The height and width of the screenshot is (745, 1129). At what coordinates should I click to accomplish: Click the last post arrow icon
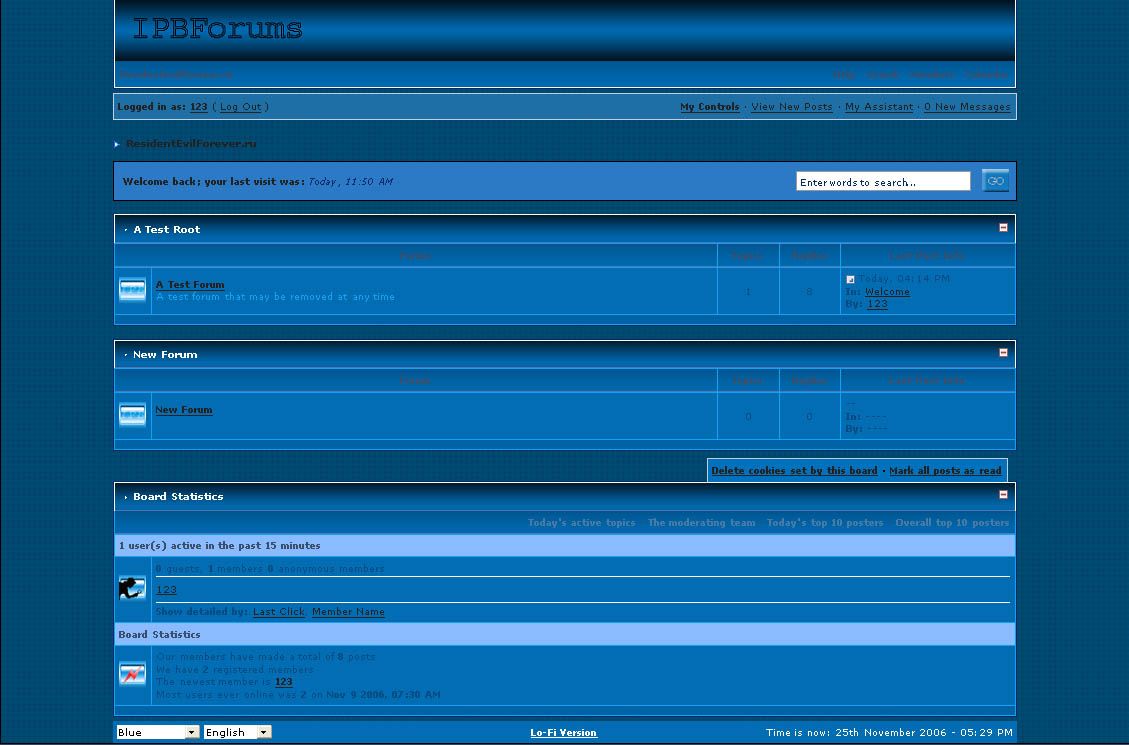pyautogui.click(x=850, y=279)
